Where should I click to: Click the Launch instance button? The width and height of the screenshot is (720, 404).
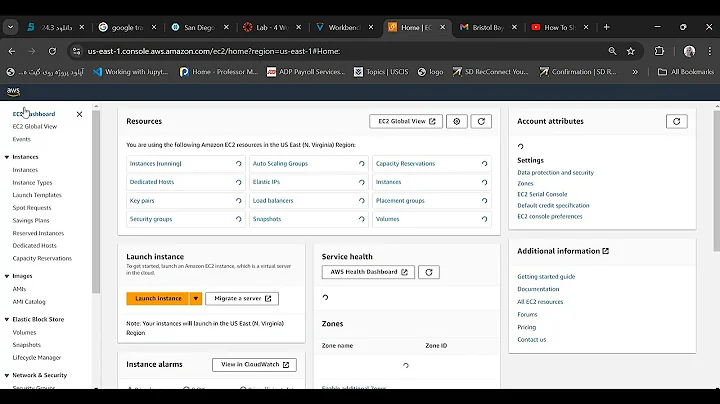[x=158, y=298]
